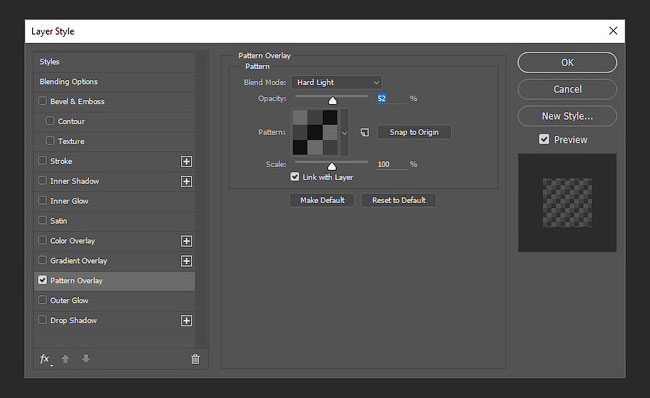This screenshot has height=398, width=650.
Task: Click the Opacity percentage input field
Action: click(392, 99)
